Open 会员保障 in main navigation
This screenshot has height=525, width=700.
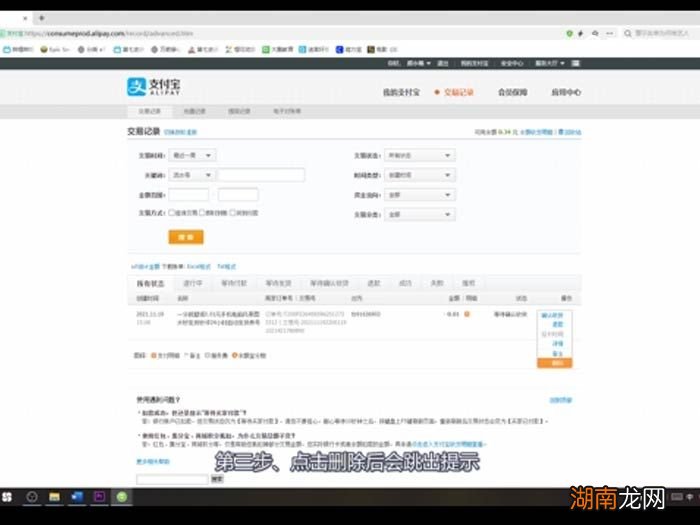click(x=512, y=92)
